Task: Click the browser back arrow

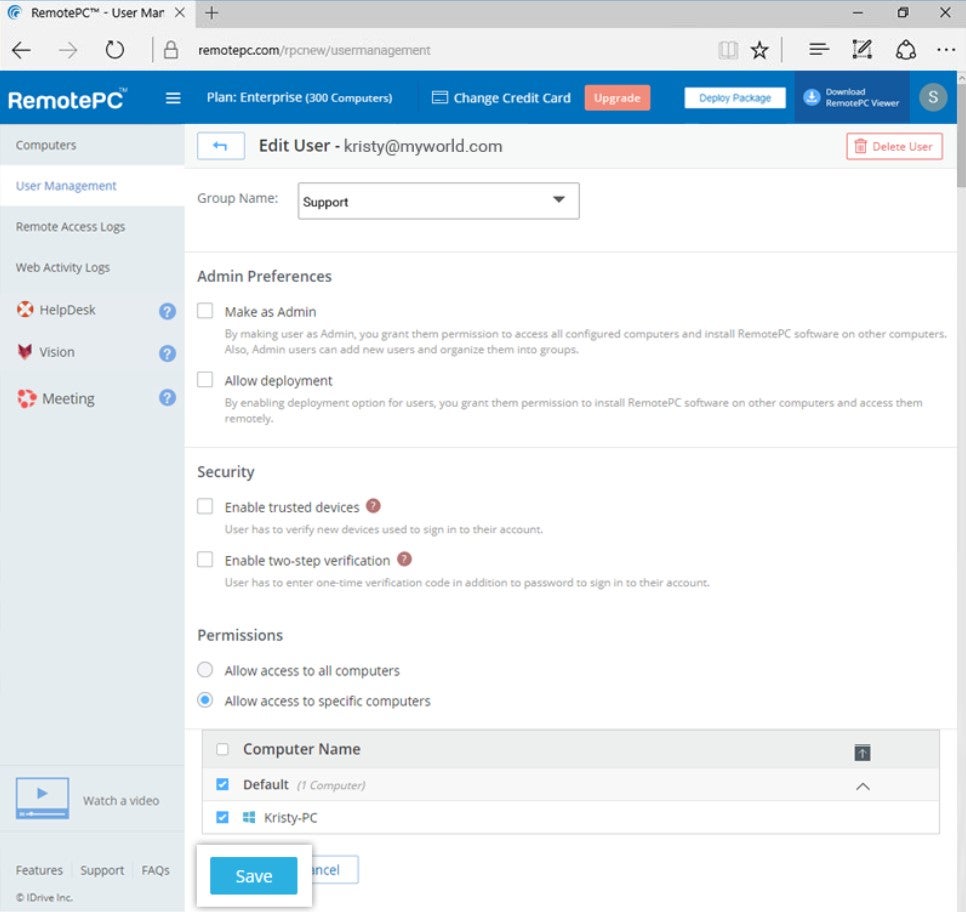Action: click(21, 50)
